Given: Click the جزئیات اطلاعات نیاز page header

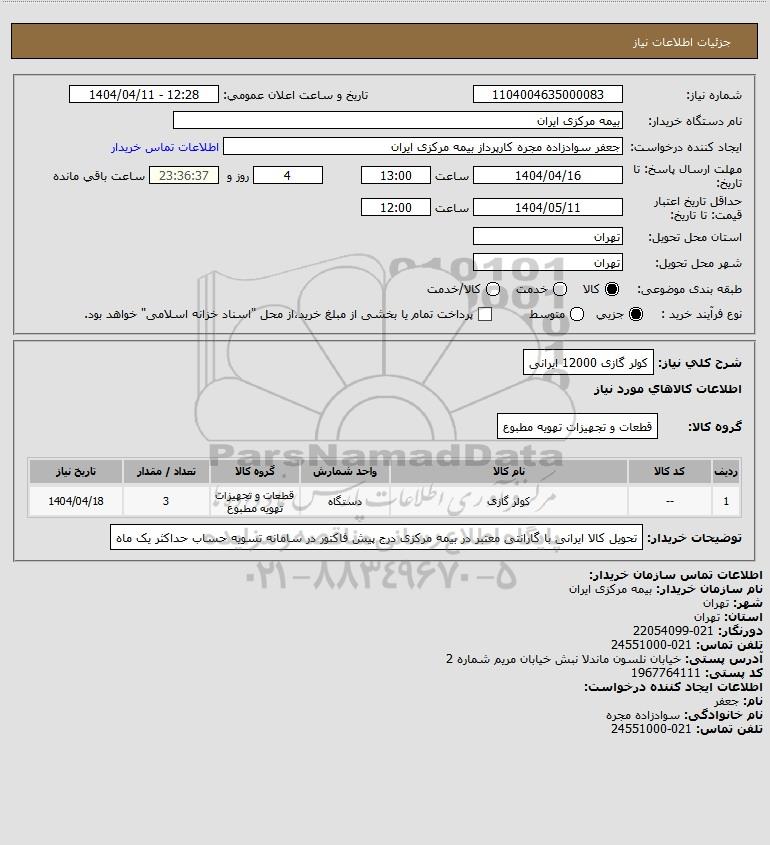Looking at the screenshot, I should tap(682, 42).
